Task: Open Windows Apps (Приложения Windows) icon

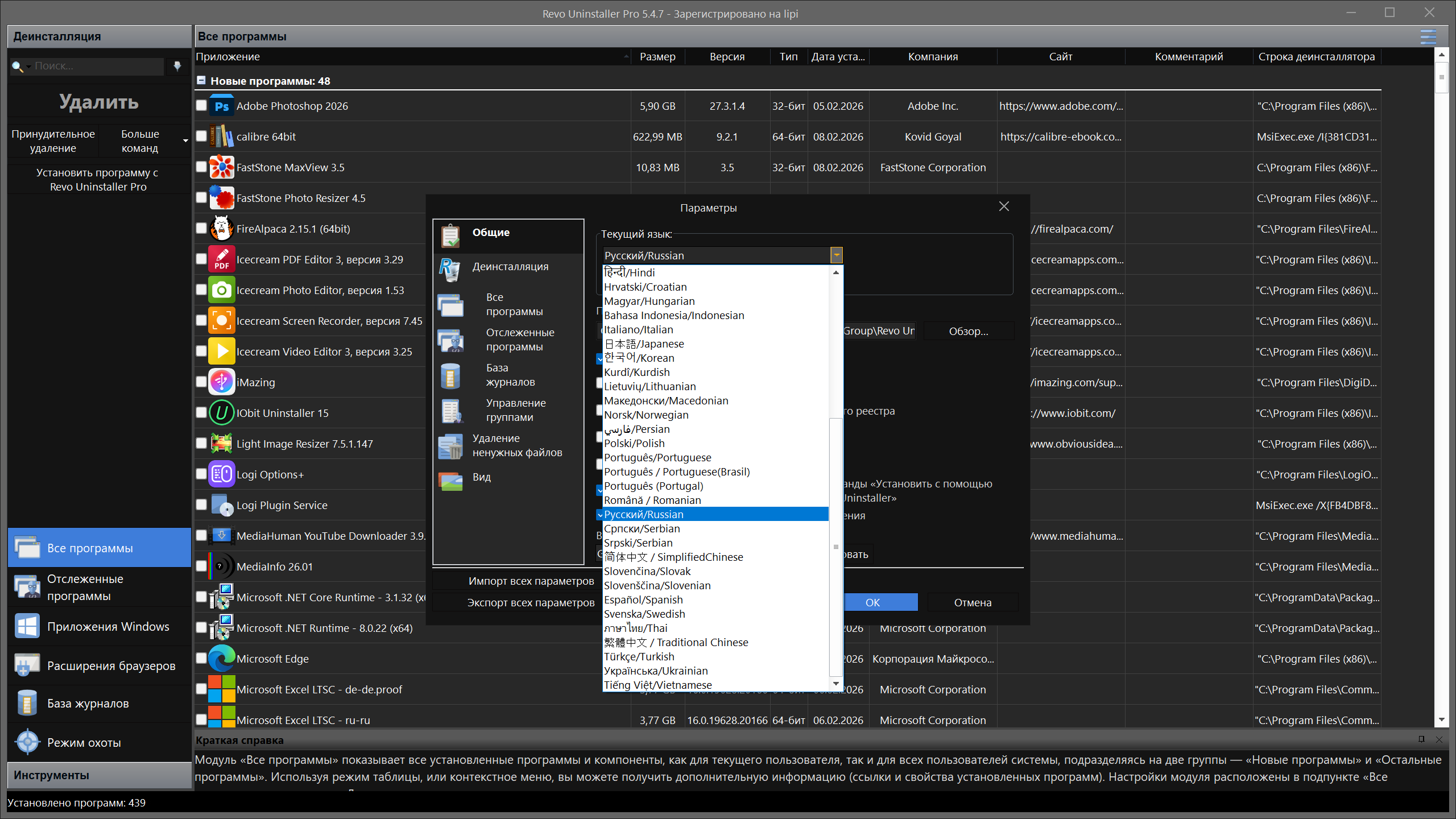Action: (x=27, y=626)
